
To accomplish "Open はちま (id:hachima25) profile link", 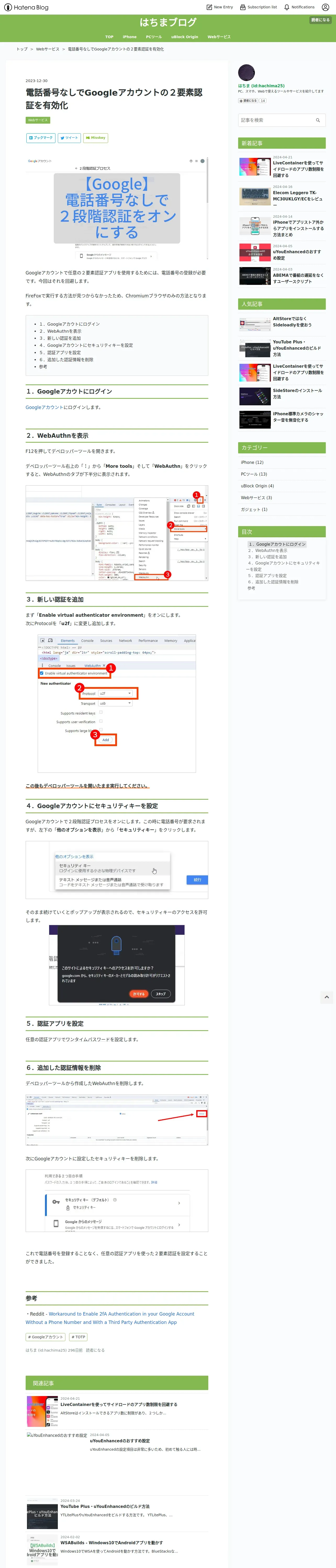I will tap(261, 86).
